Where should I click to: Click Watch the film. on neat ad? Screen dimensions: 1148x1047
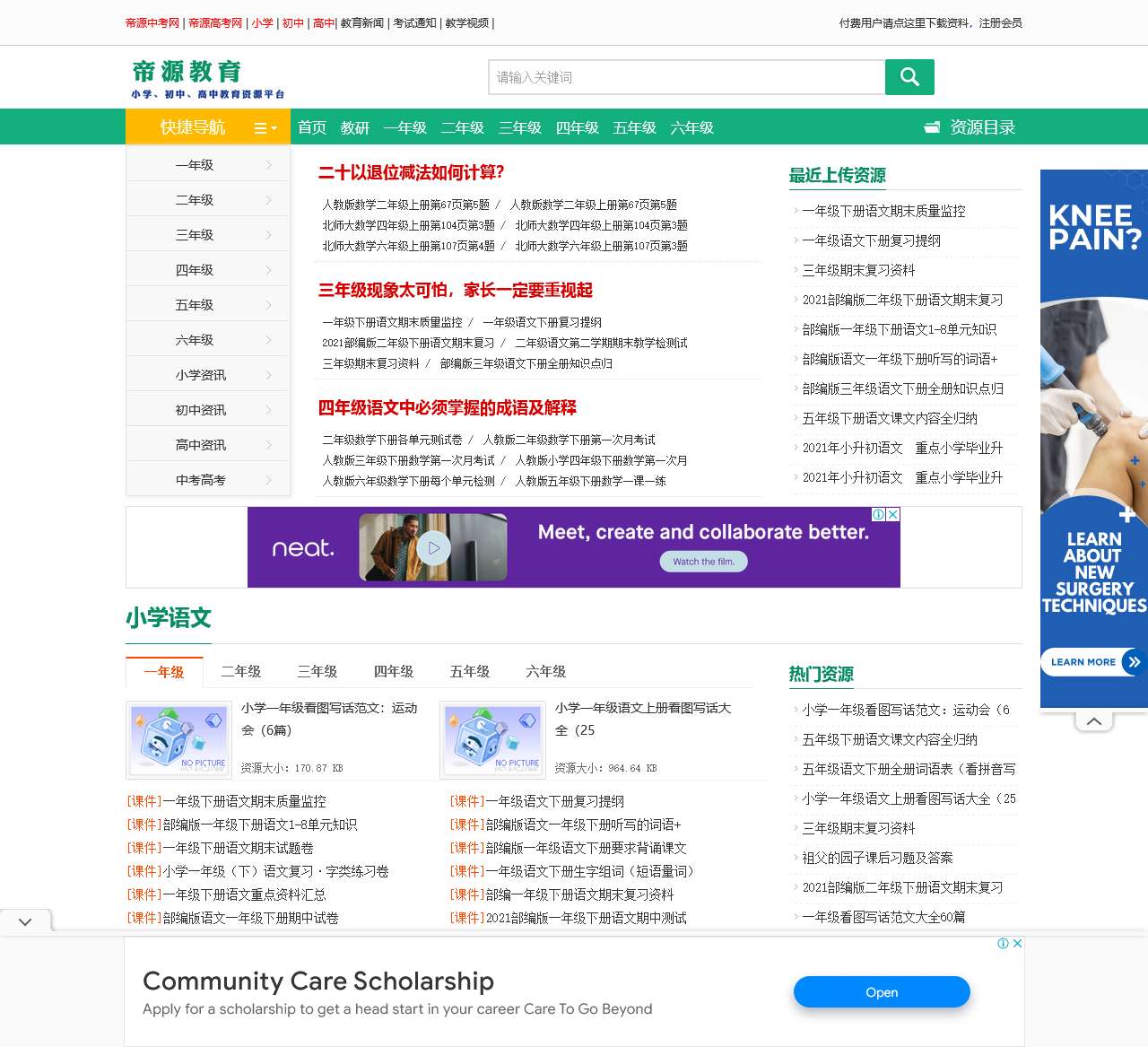coord(704,562)
